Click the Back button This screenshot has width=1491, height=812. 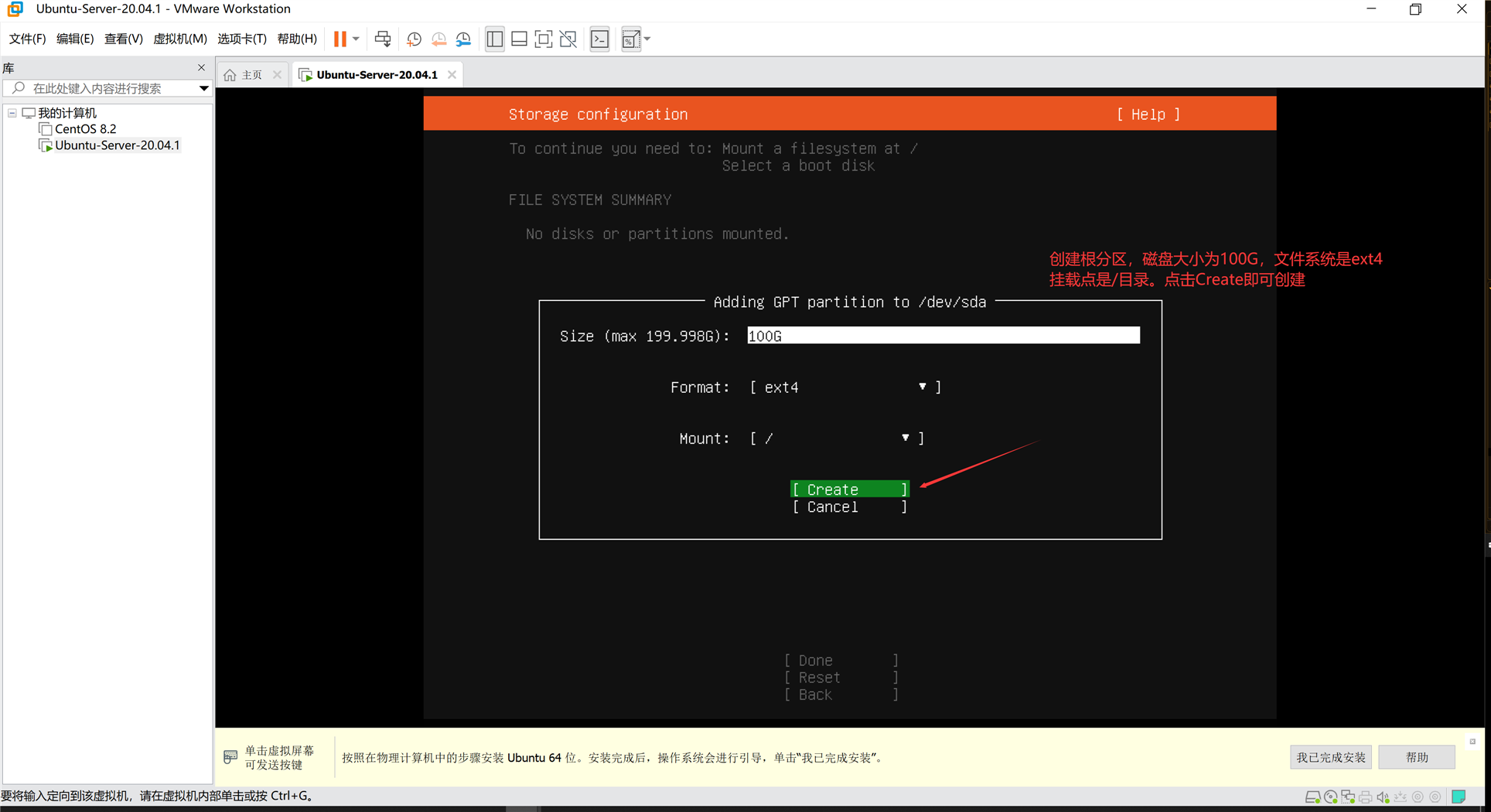point(841,694)
